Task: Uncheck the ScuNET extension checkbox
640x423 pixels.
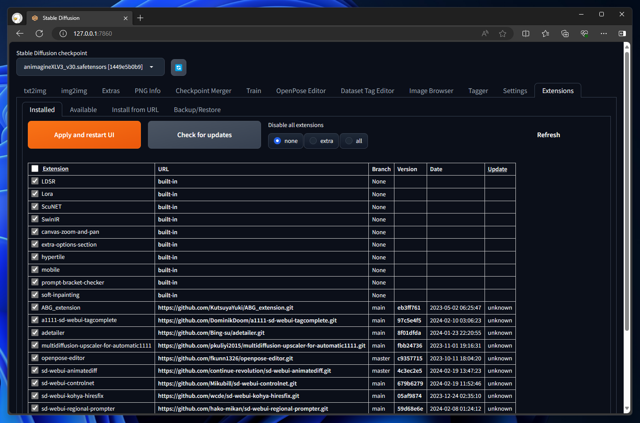Action: click(35, 206)
